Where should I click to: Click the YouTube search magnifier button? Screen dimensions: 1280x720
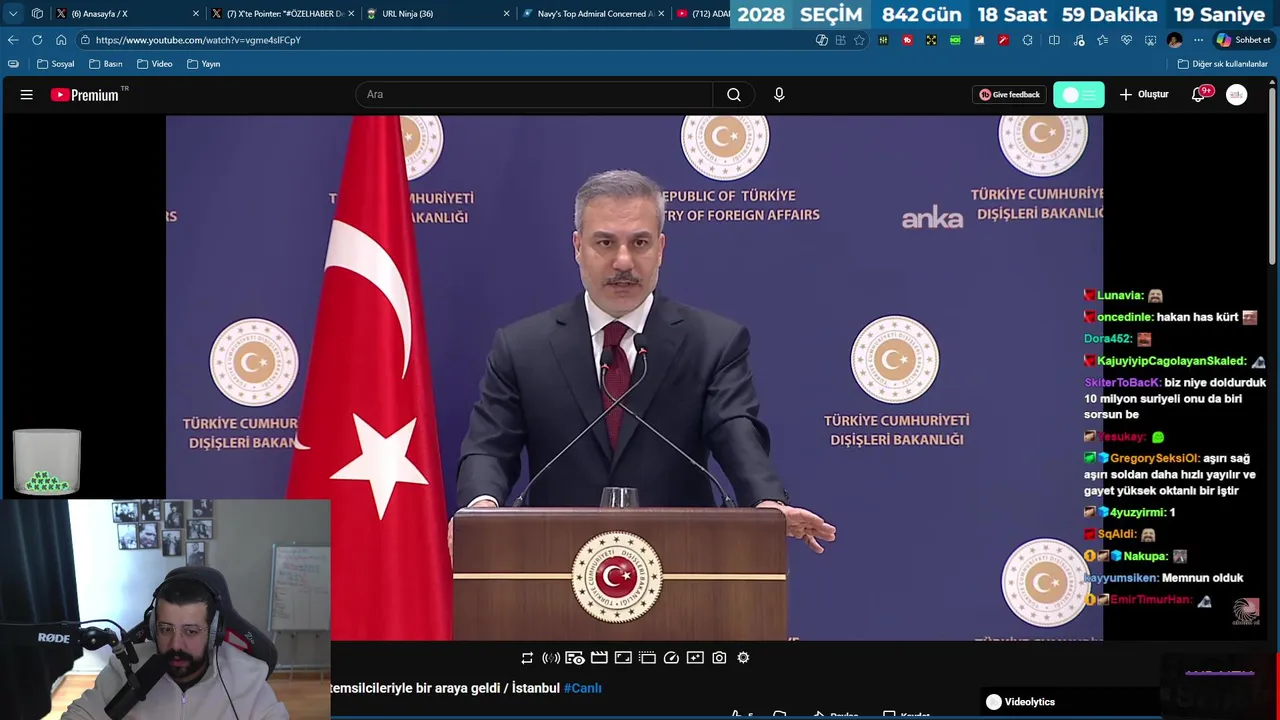point(734,95)
